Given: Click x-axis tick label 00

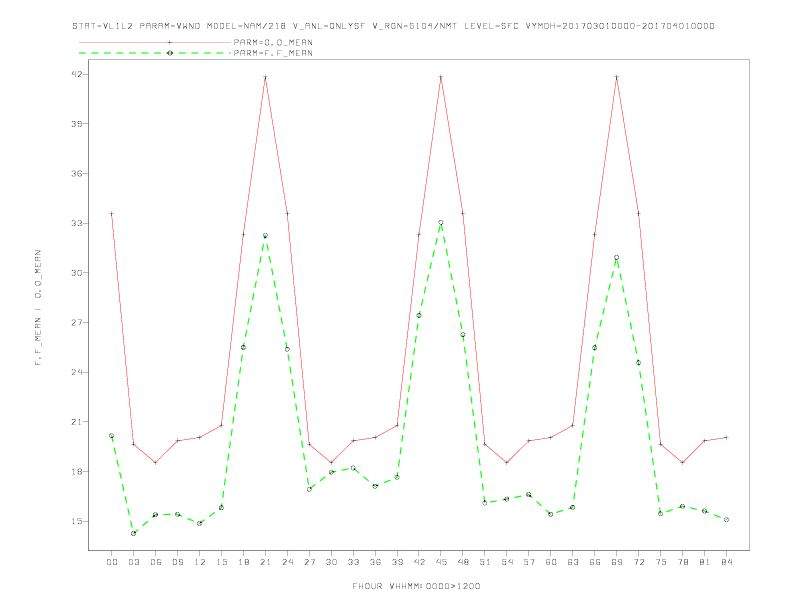Looking at the screenshot, I should [112, 562].
